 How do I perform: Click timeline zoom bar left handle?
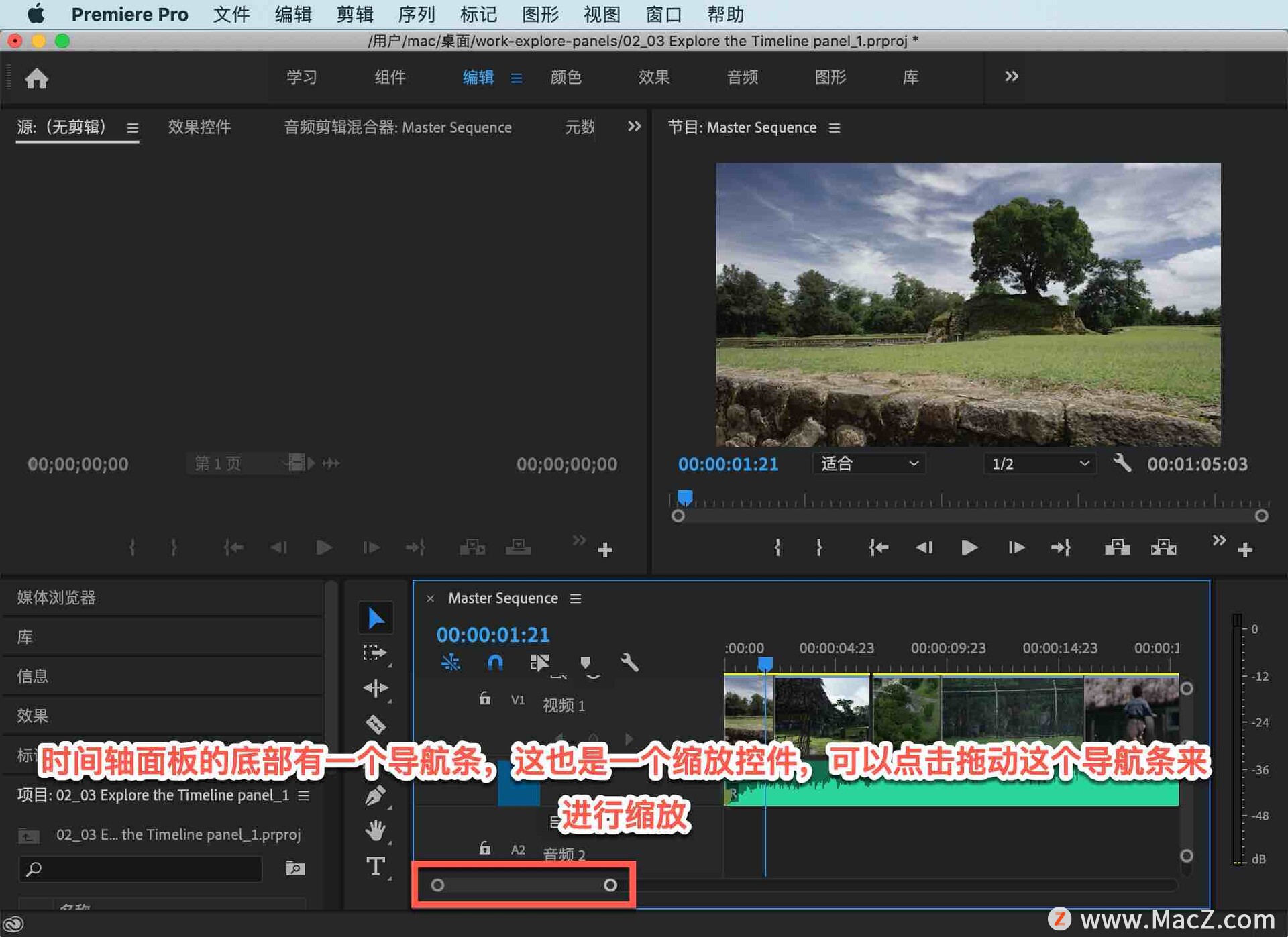tap(437, 885)
